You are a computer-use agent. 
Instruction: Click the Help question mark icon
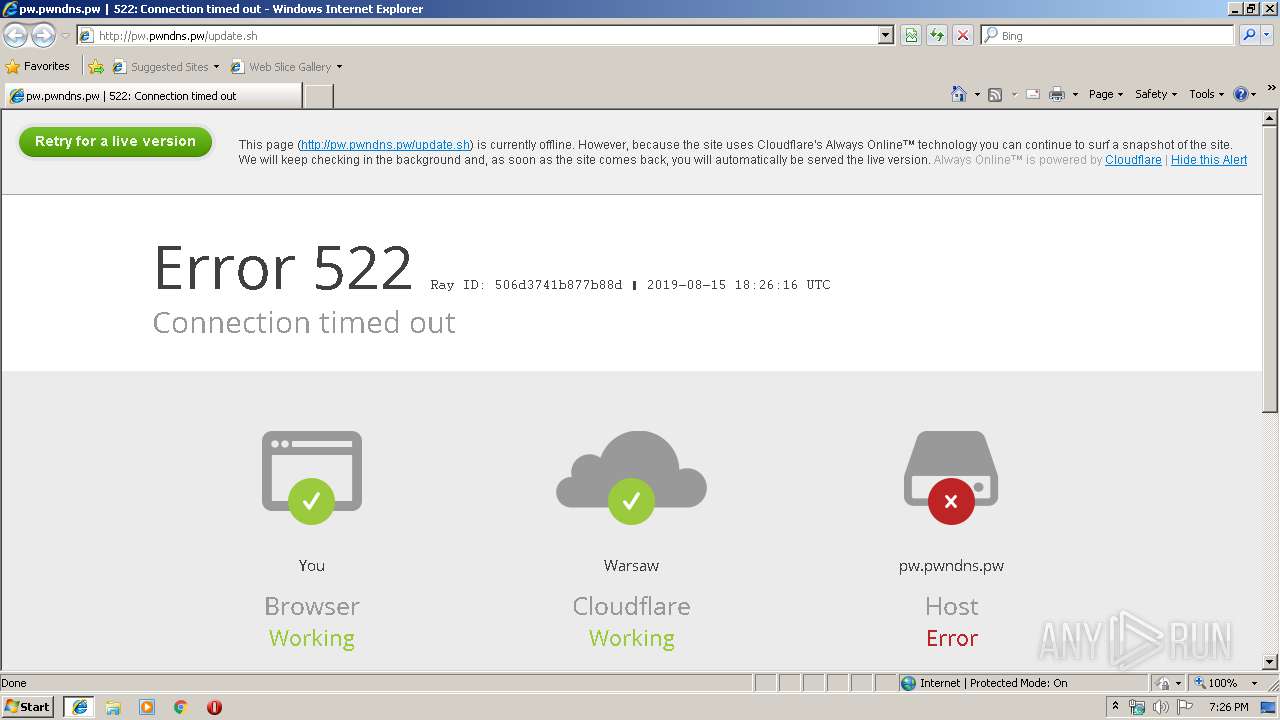(1241, 94)
